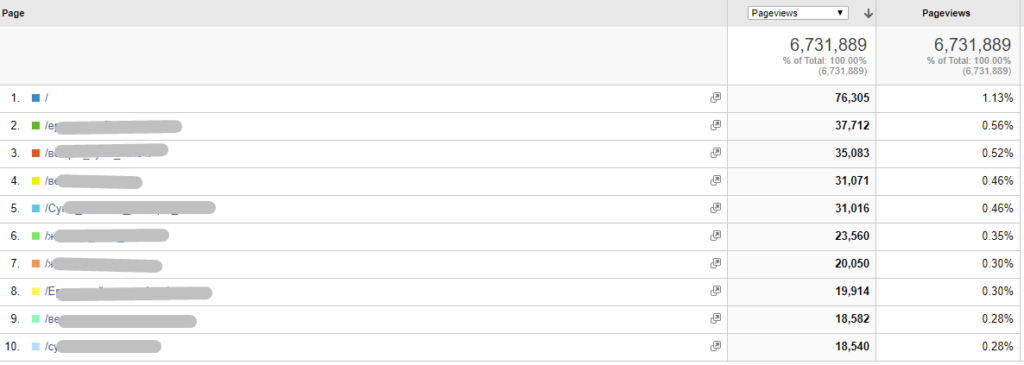Click the 76,305 pageviews value in row 1

[852, 98]
